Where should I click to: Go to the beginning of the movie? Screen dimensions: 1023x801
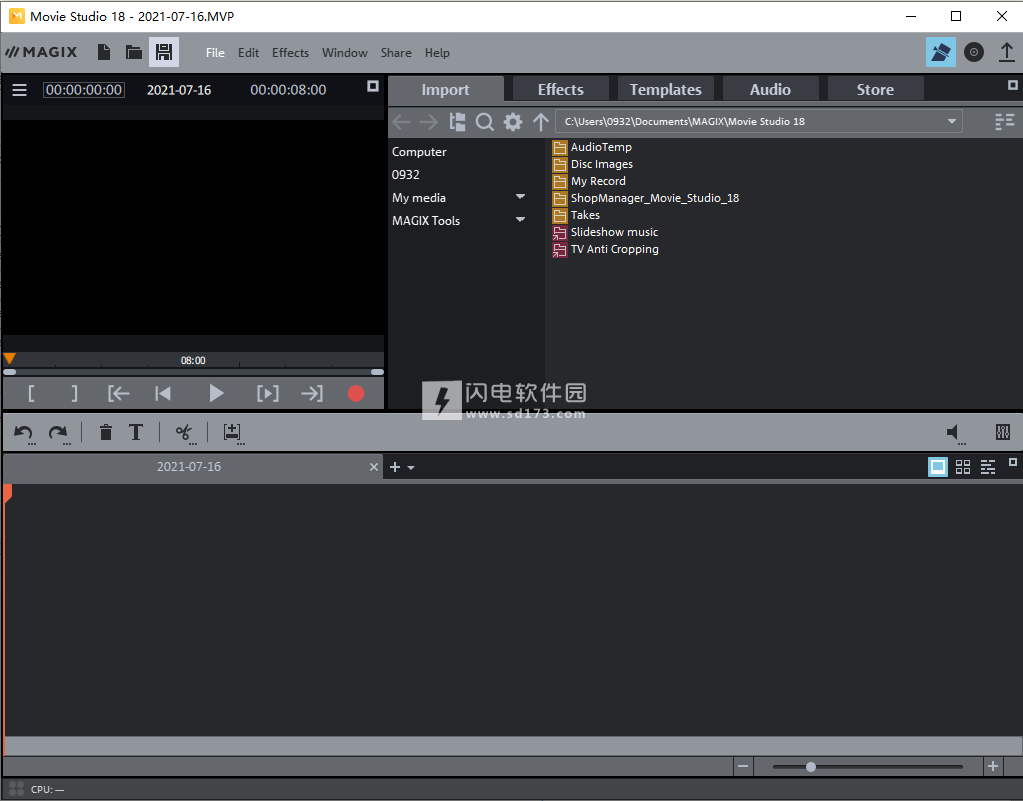163,393
